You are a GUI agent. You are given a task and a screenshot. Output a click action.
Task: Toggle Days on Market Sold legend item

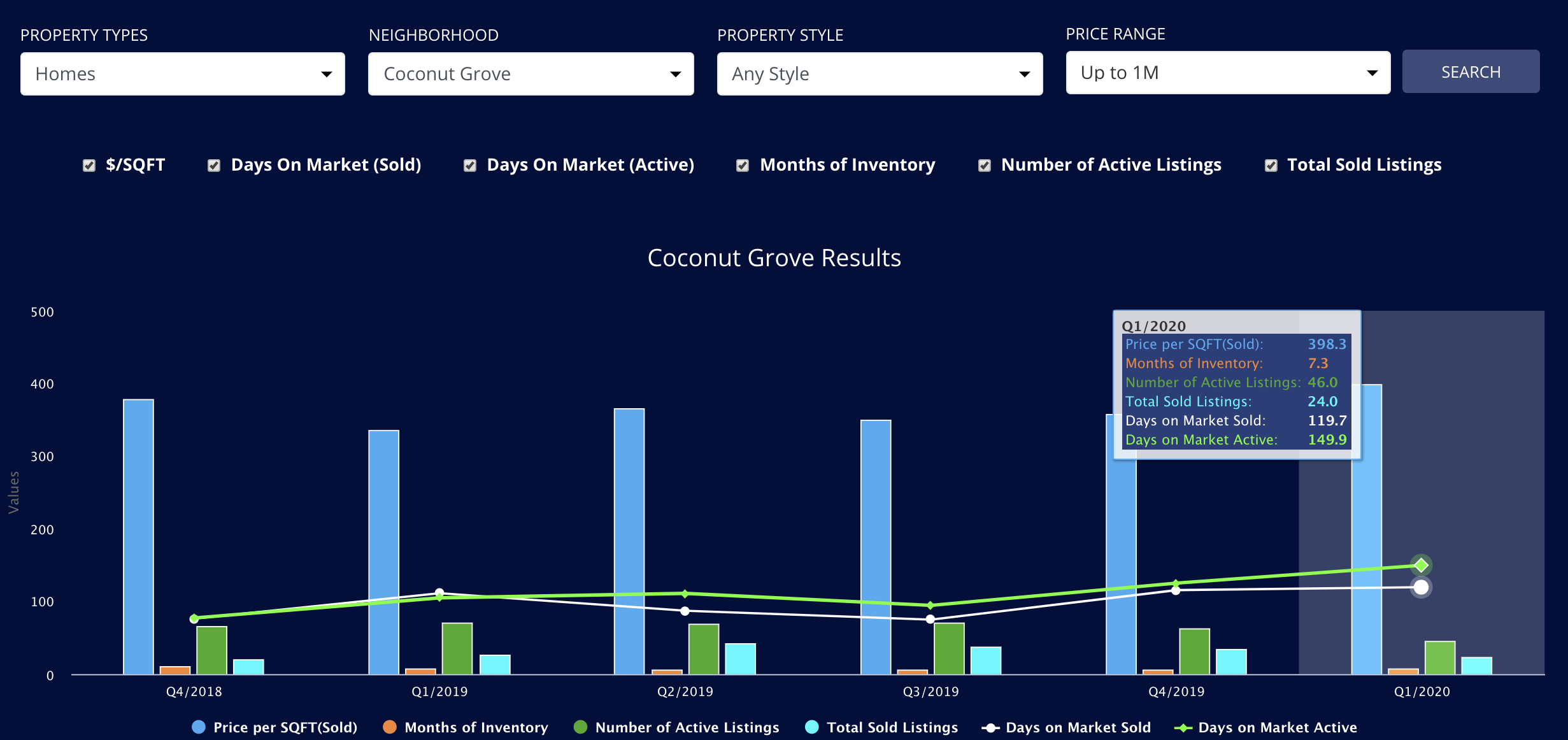[x=1067, y=727]
